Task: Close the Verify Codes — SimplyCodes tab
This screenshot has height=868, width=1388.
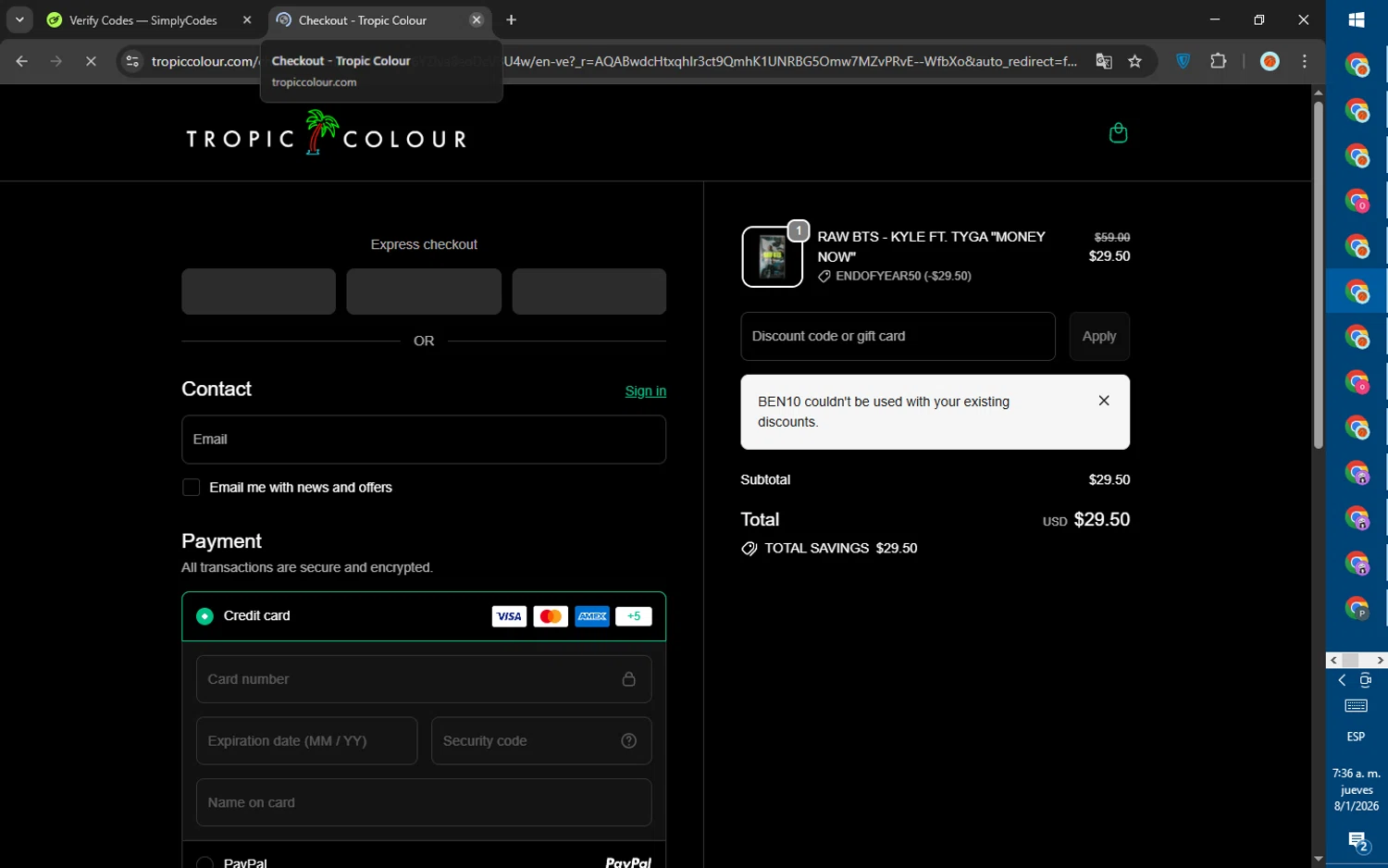Action: coord(247,20)
